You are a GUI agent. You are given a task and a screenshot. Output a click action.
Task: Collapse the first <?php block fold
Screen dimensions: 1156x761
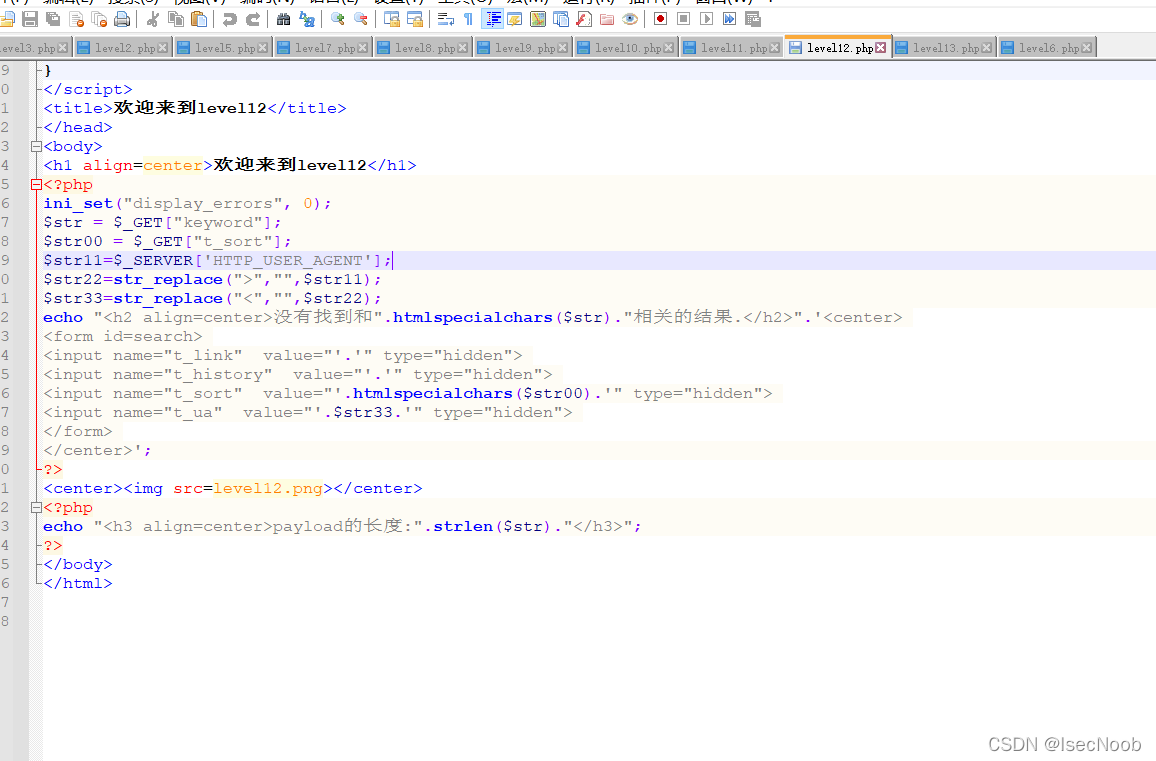pos(36,184)
